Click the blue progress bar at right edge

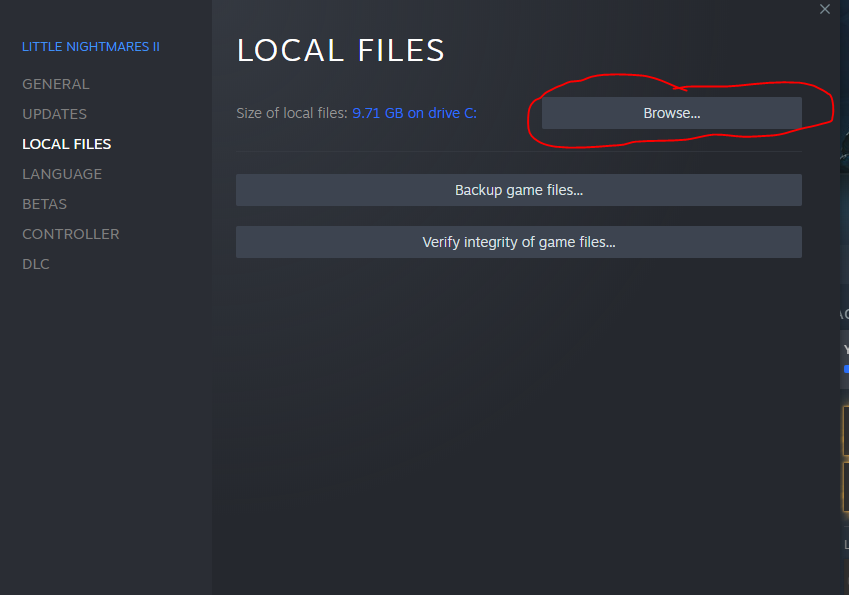point(845,368)
